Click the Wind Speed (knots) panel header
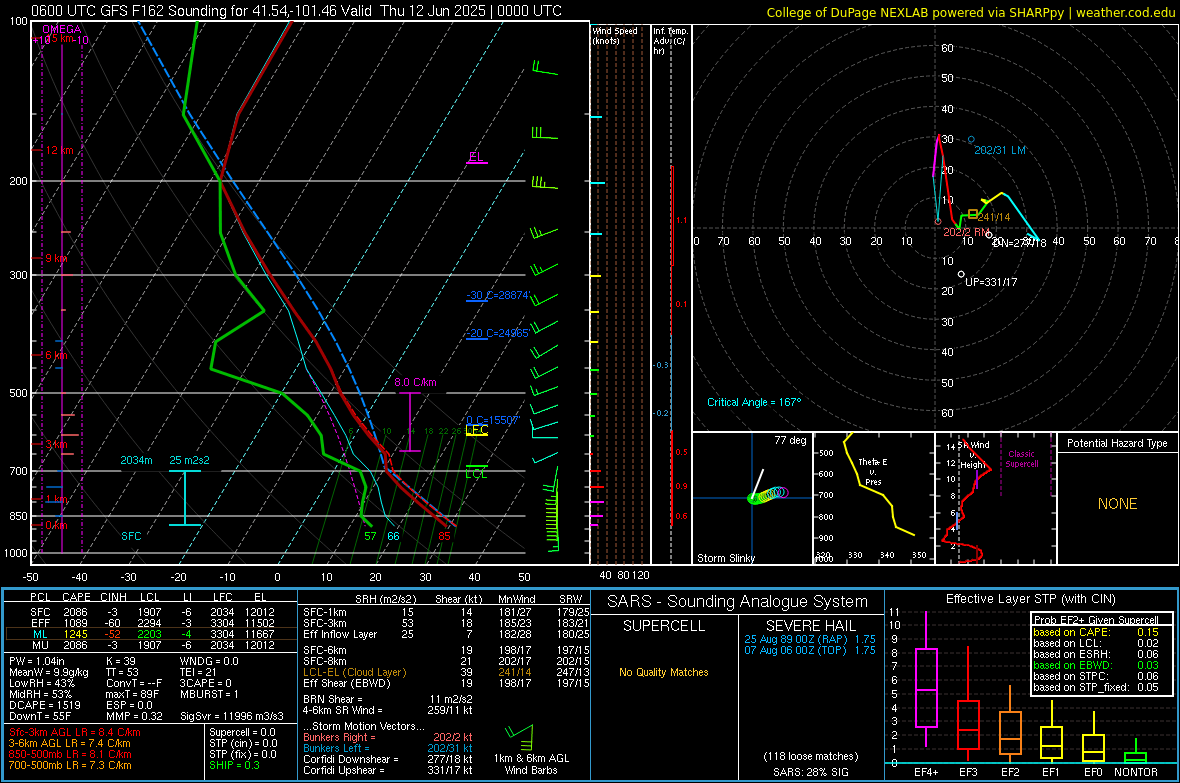The width and height of the screenshot is (1180, 783). coord(615,35)
